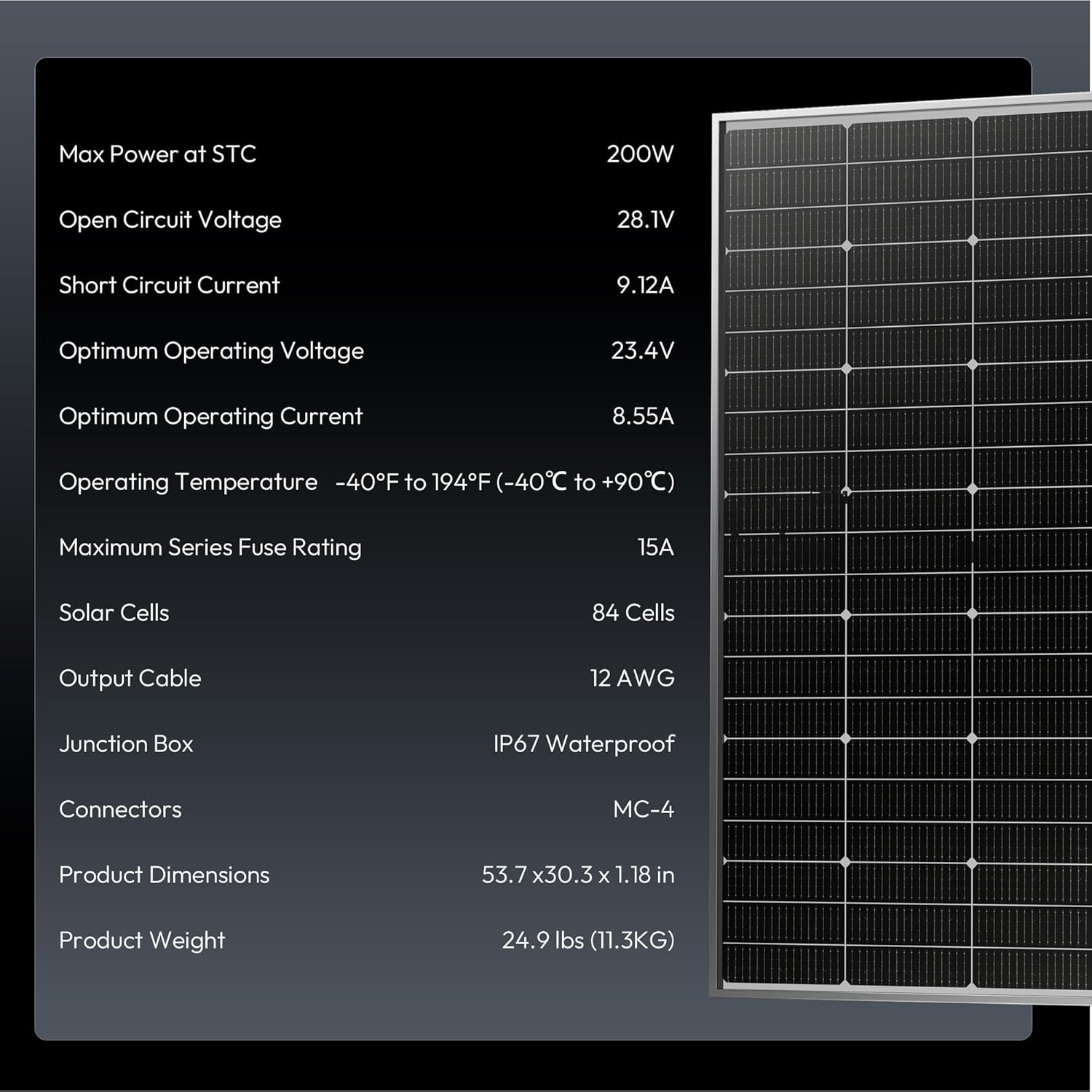The width and height of the screenshot is (1092, 1092).
Task: Click the 24.9 lbs (11.3KG) weight value
Action: pos(588,941)
